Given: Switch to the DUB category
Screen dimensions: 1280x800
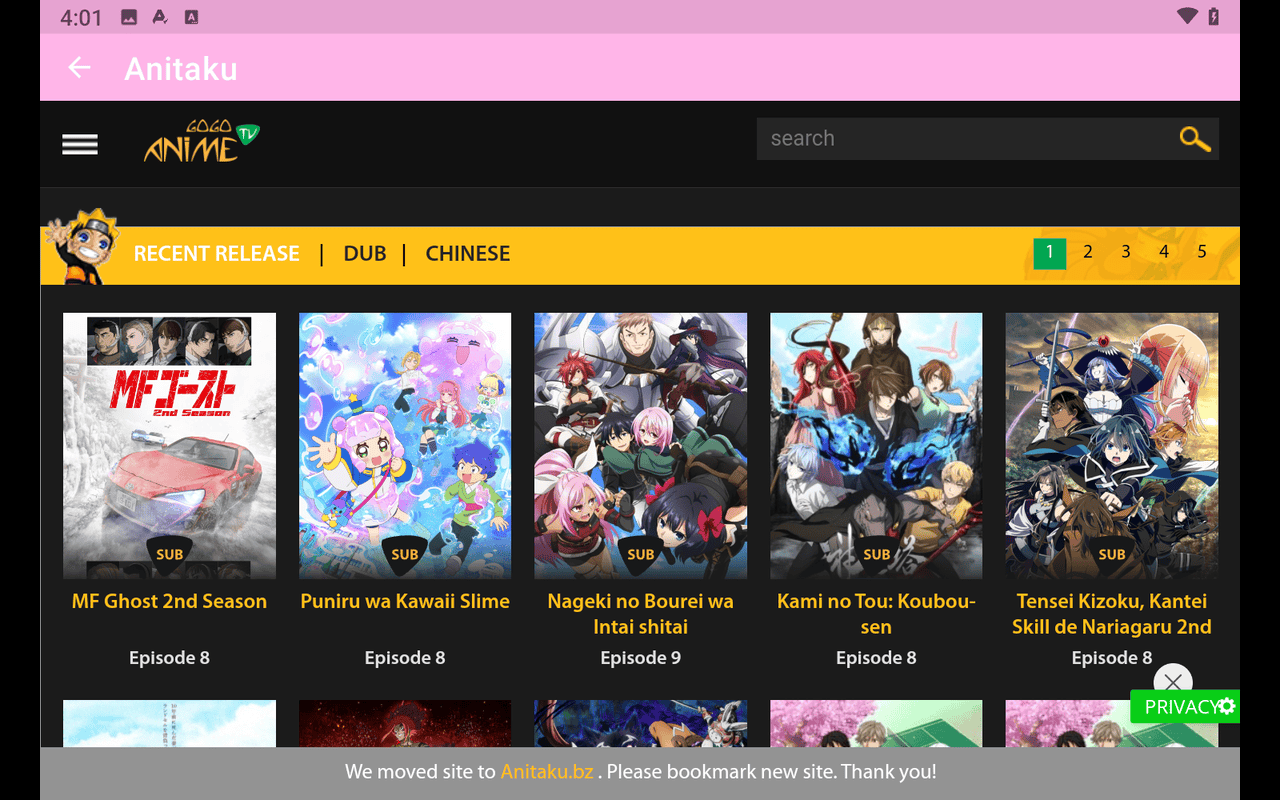Looking at the screenshot, I should click(365, 253).
